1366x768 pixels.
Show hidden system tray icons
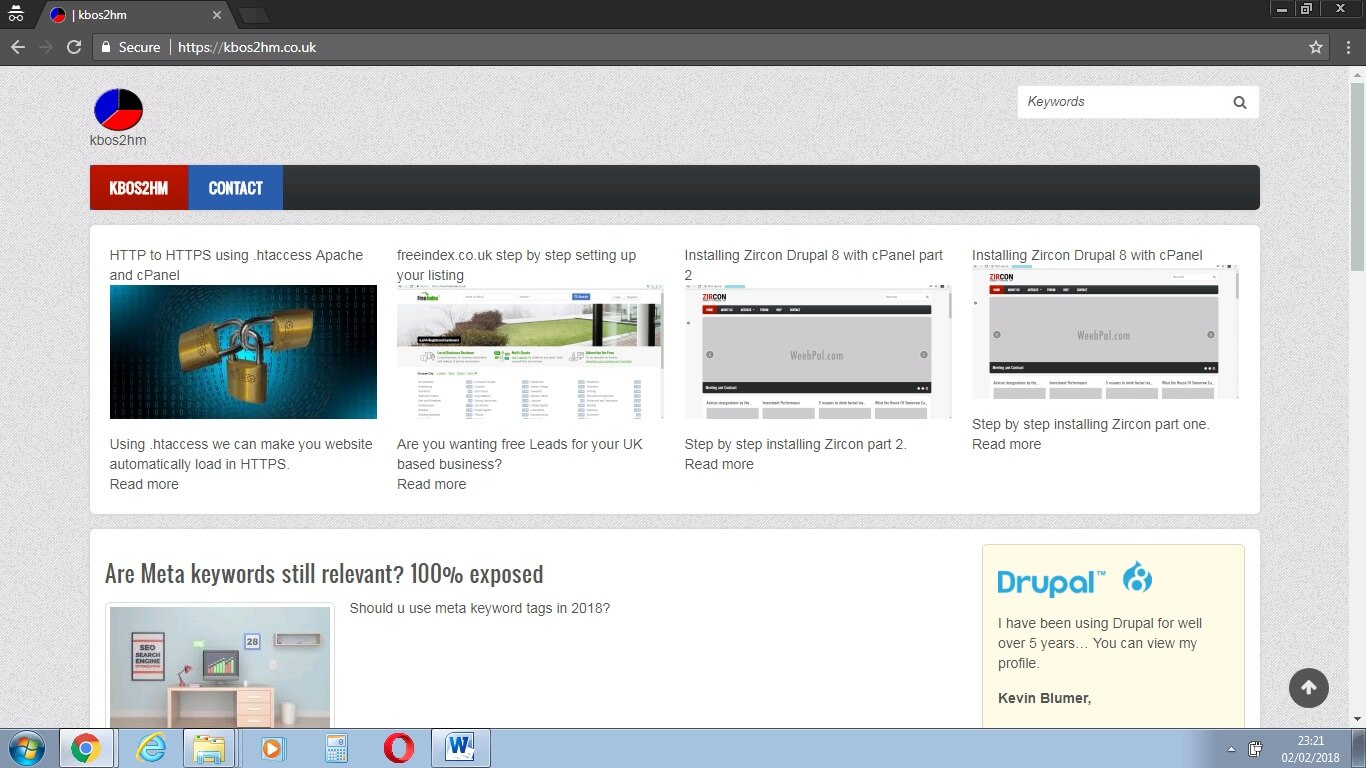tap(1231, 749)
